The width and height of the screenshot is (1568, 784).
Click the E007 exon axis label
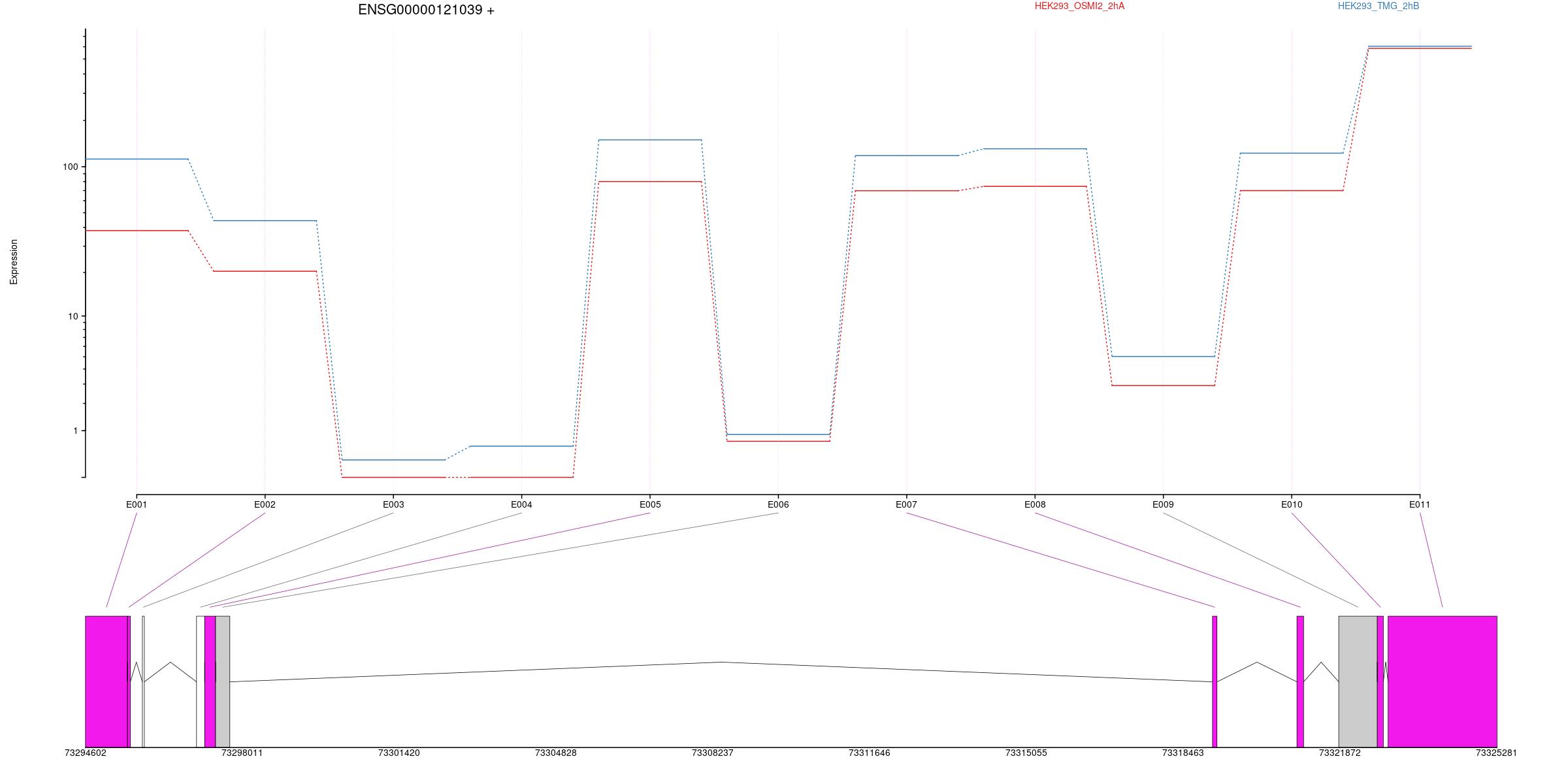(906, 504)
